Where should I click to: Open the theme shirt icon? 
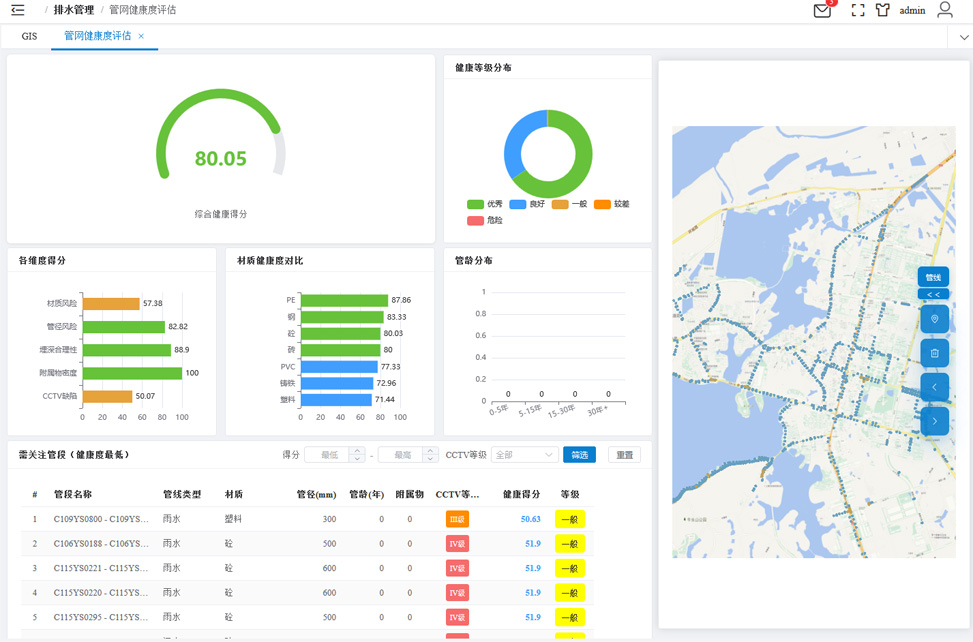(882, 10)
